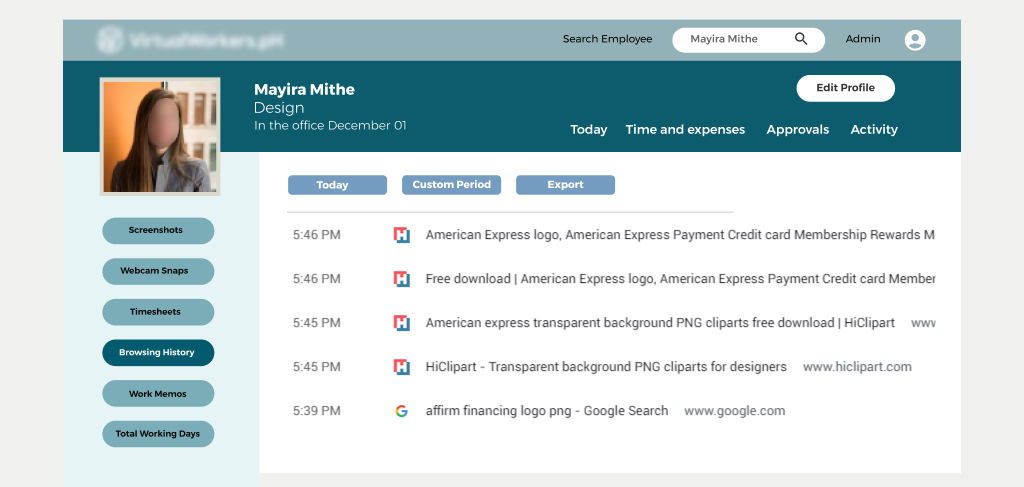Open the admin user avatar icon
Viewport: 1024px width, 487px height.
click(x=914, y=40)
